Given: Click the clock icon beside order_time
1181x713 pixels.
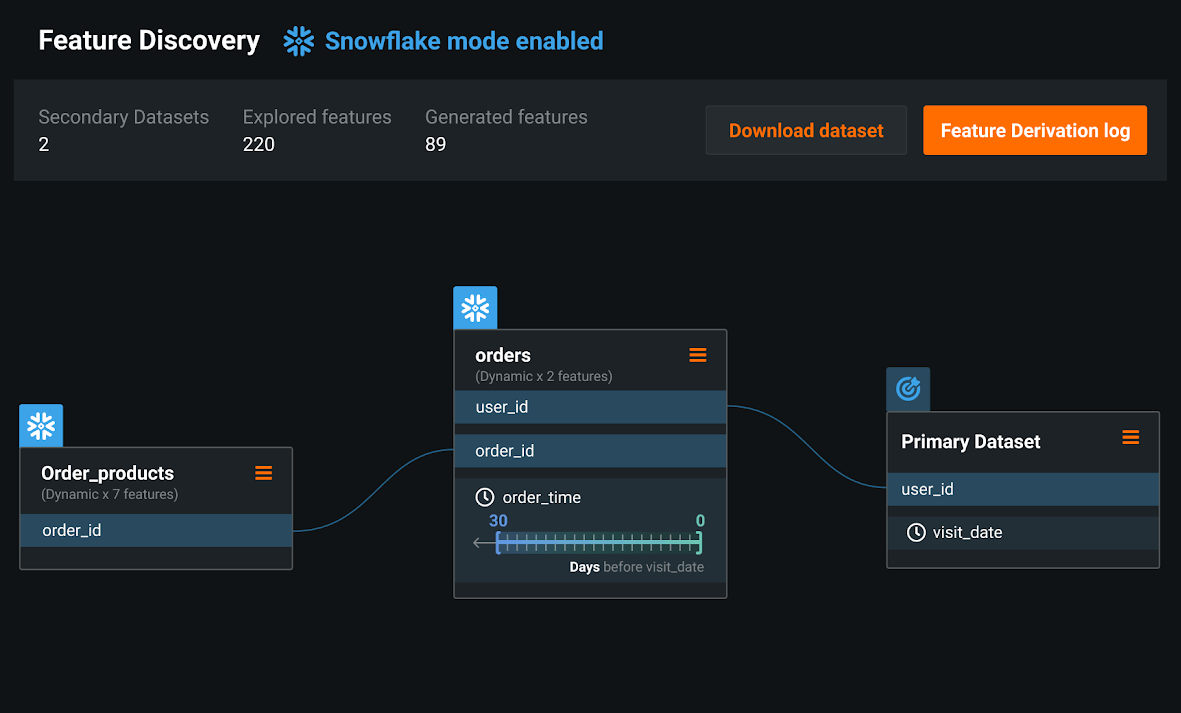Looking at the screenshot, I should 485,497.
